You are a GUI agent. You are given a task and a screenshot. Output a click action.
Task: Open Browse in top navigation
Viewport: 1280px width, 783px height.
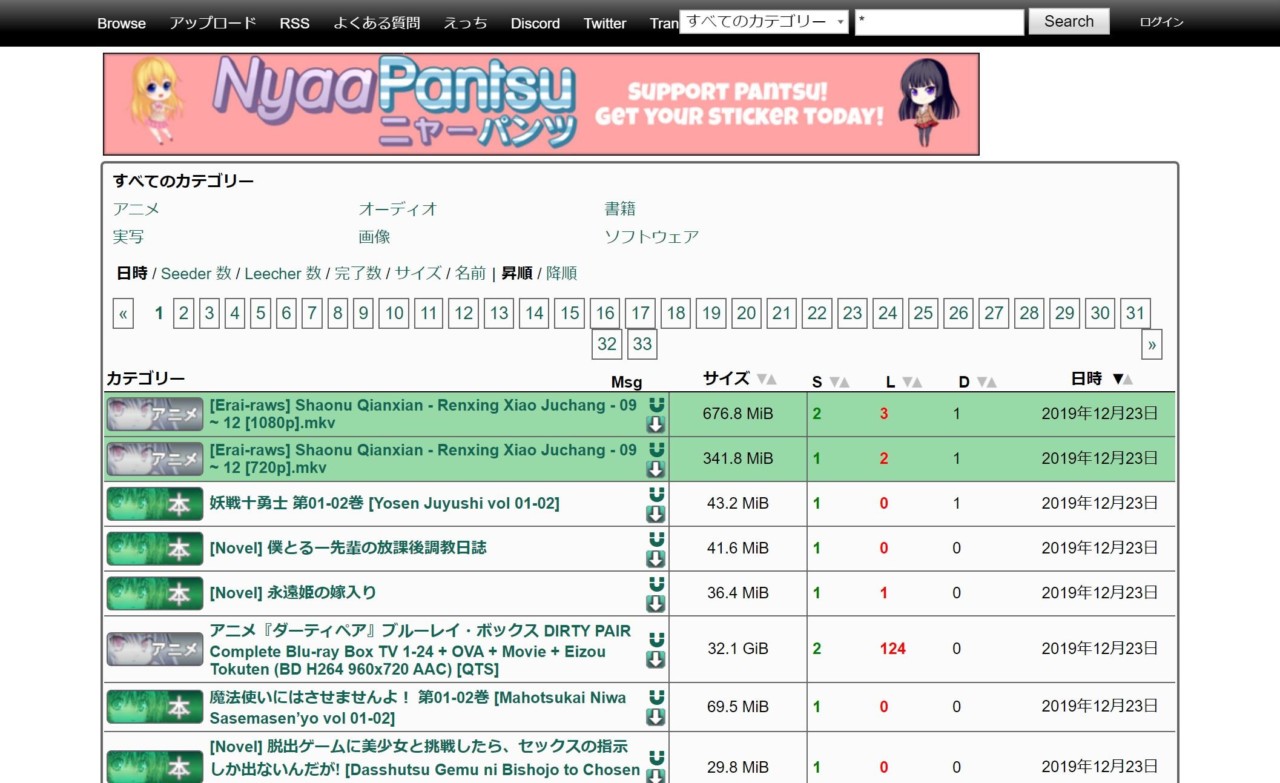tap(121, 23)
